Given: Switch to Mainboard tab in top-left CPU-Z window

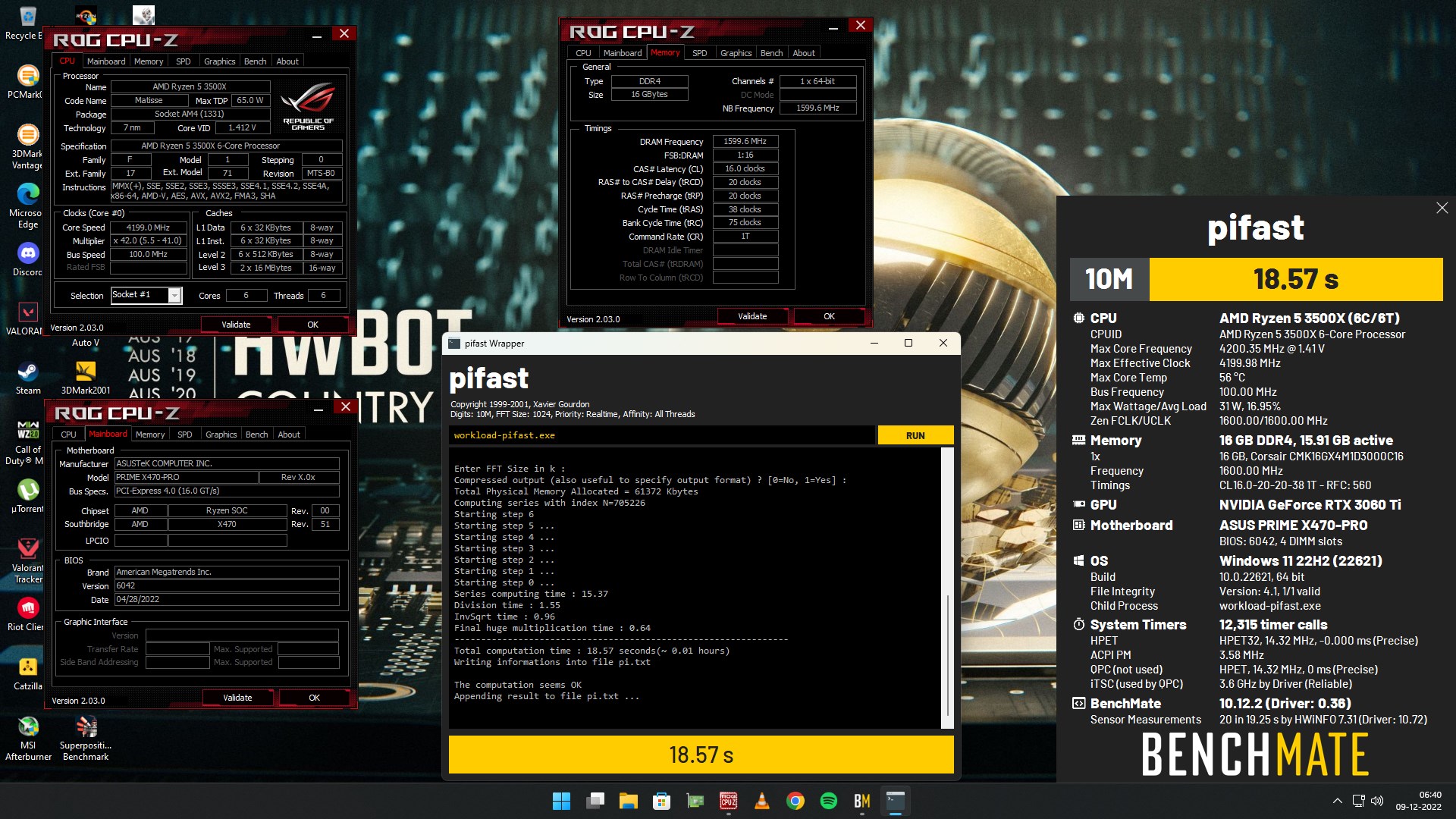Looking at the screenshot, I should pos(106,61).
